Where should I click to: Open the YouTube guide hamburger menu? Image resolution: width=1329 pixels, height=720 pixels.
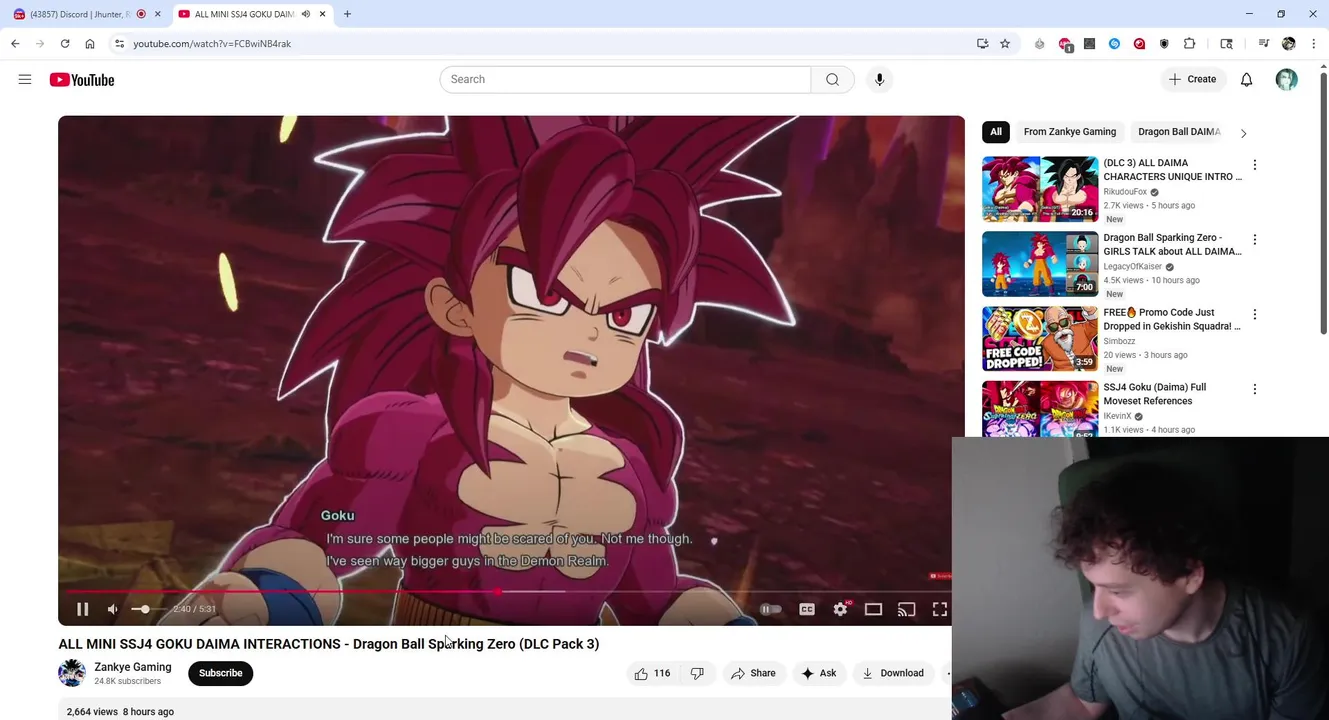pos(25,79)
